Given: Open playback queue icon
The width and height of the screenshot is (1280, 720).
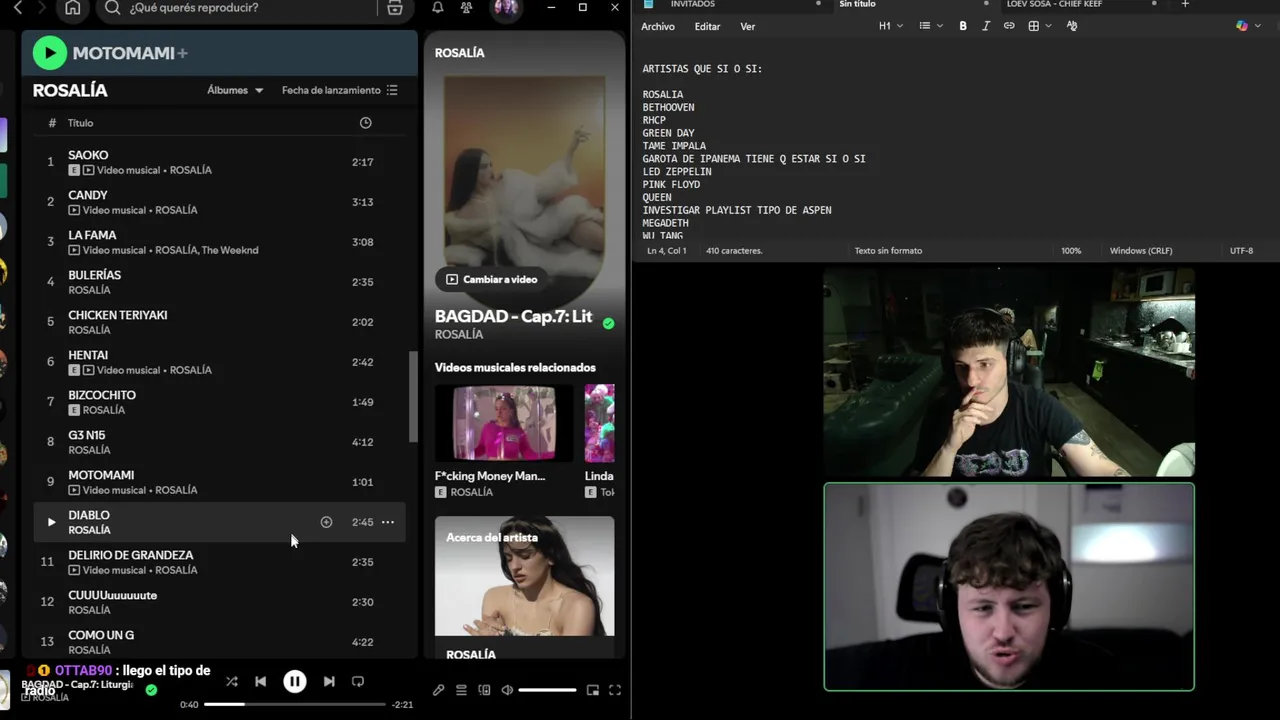Looking at the screenshot, I should 461,690.
